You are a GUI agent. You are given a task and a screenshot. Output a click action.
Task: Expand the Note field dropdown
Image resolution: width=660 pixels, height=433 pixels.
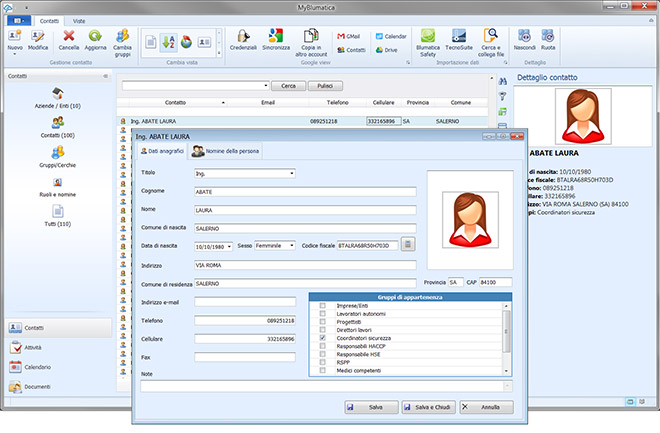(x=508, y=386)
